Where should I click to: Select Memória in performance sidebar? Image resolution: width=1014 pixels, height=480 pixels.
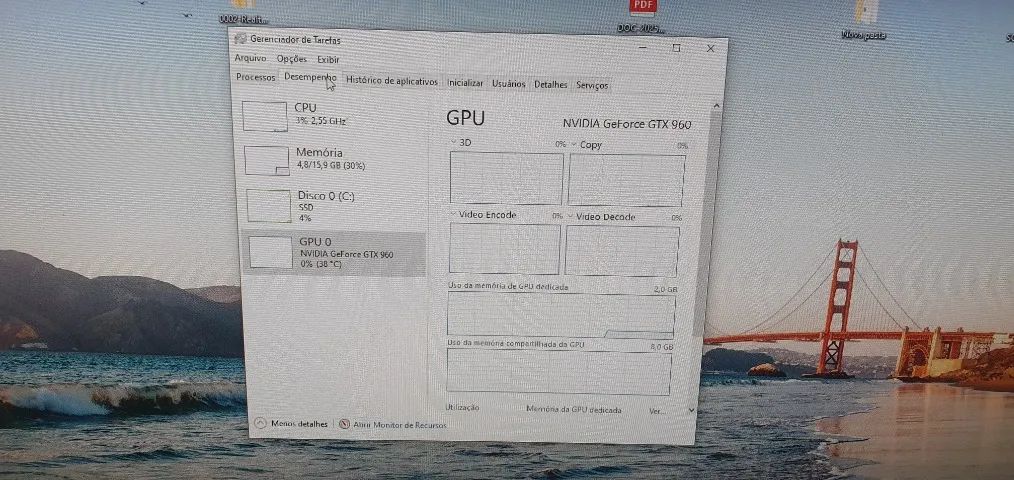point(334,160)
